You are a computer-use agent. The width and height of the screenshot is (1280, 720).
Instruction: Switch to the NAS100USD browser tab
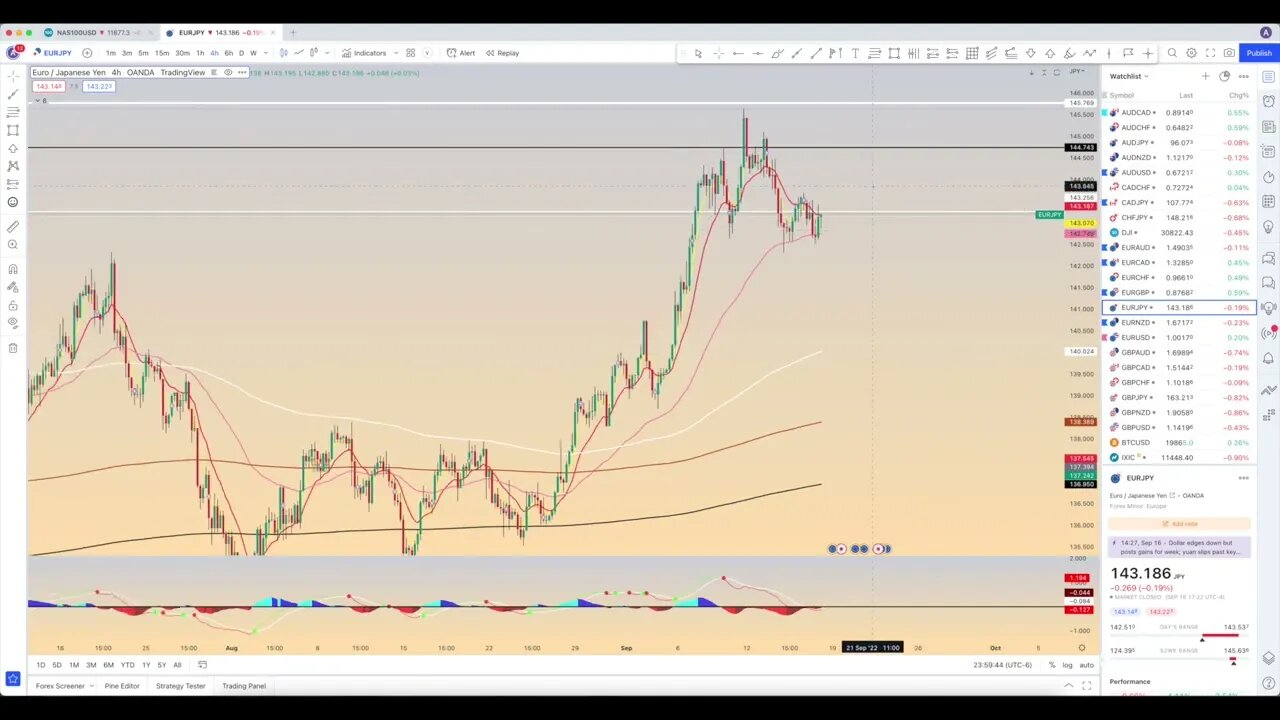pyautogui.click(x=98, y=32)
